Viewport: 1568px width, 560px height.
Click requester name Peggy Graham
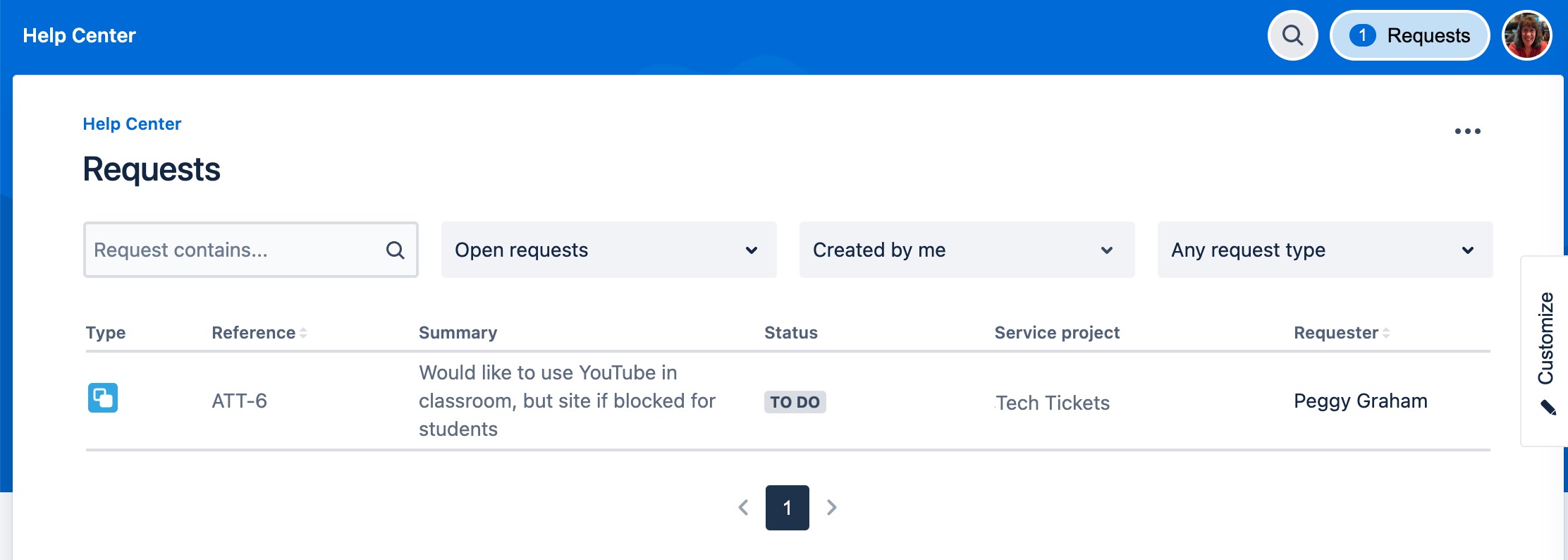[1361, 401]
